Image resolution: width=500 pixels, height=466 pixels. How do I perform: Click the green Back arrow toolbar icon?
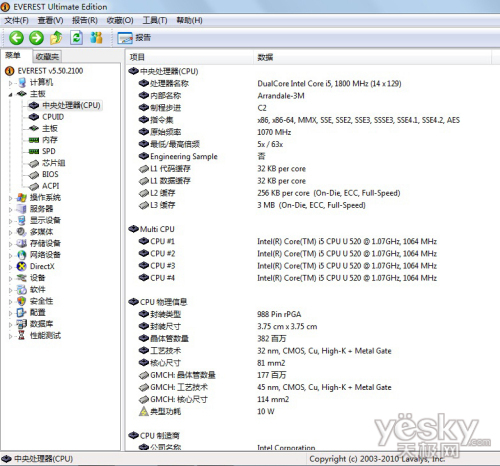click(16, 38)
